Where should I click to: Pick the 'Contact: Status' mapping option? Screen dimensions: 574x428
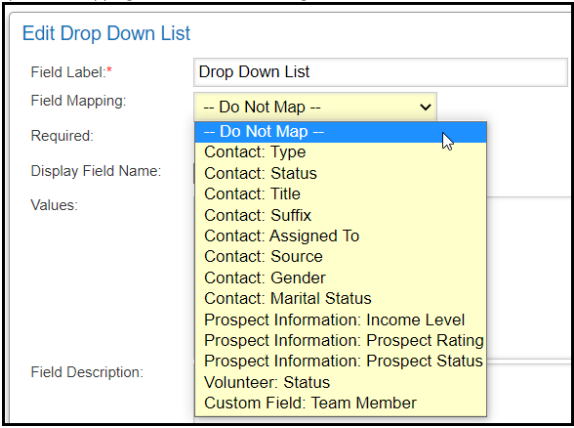(x=340, y=174)
